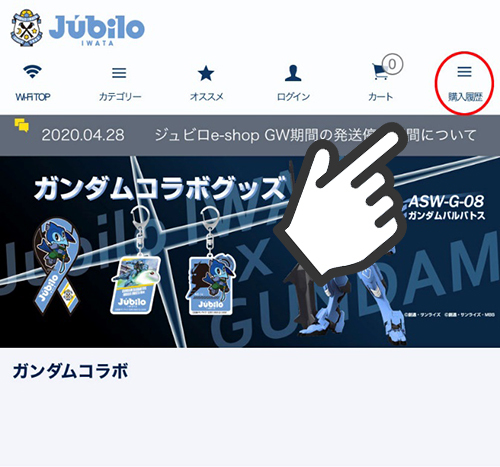Image resolution: width=500 pixels, height=467 pixels.
Task: Open the カテゴリー hamburger menu icon
Action: [119, 73]
